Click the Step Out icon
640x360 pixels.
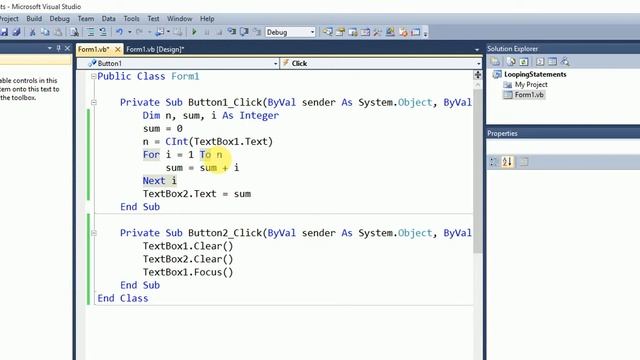(257, 32)
